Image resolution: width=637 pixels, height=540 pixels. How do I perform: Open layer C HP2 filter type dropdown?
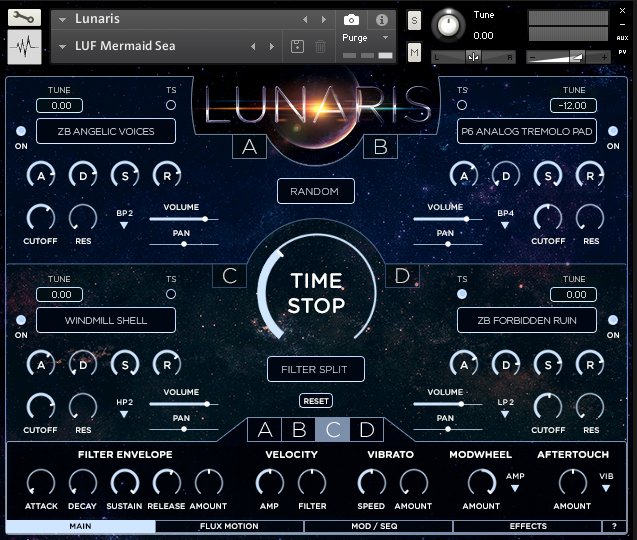[x=124, y=414]
